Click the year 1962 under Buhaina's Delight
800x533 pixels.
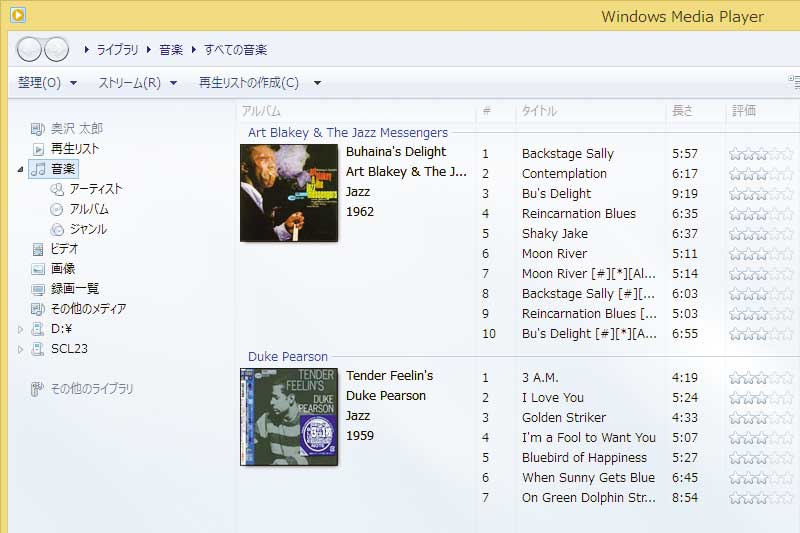click(360, 212)
